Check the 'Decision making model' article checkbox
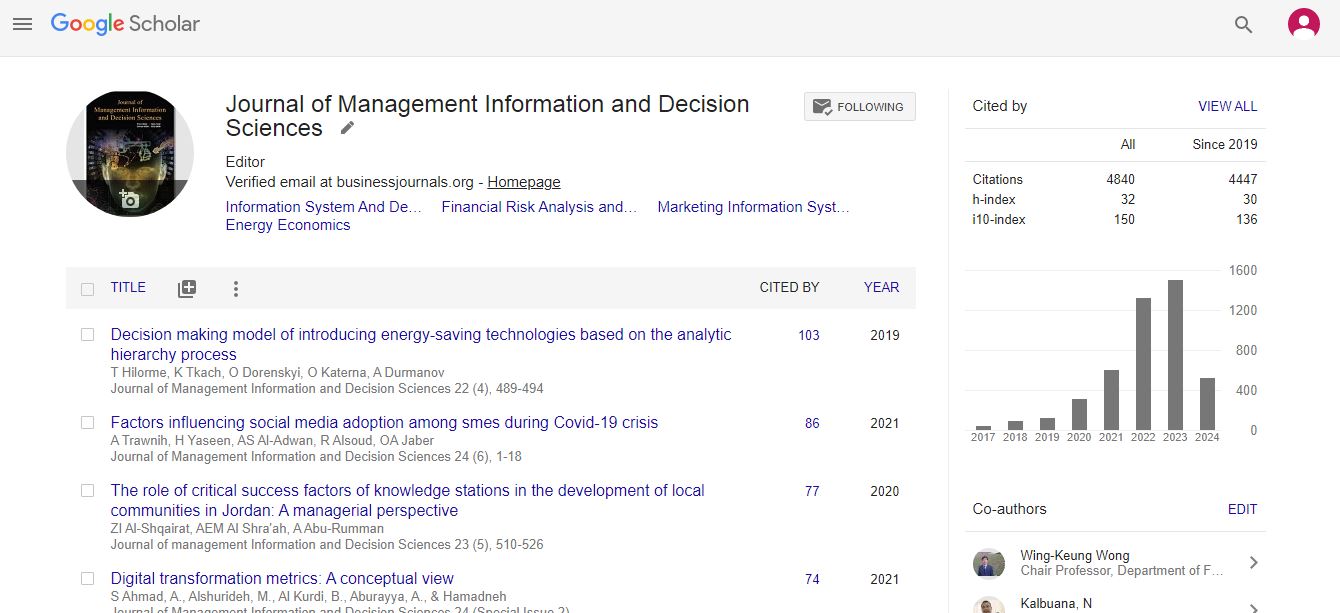 (x=87, y=335)
